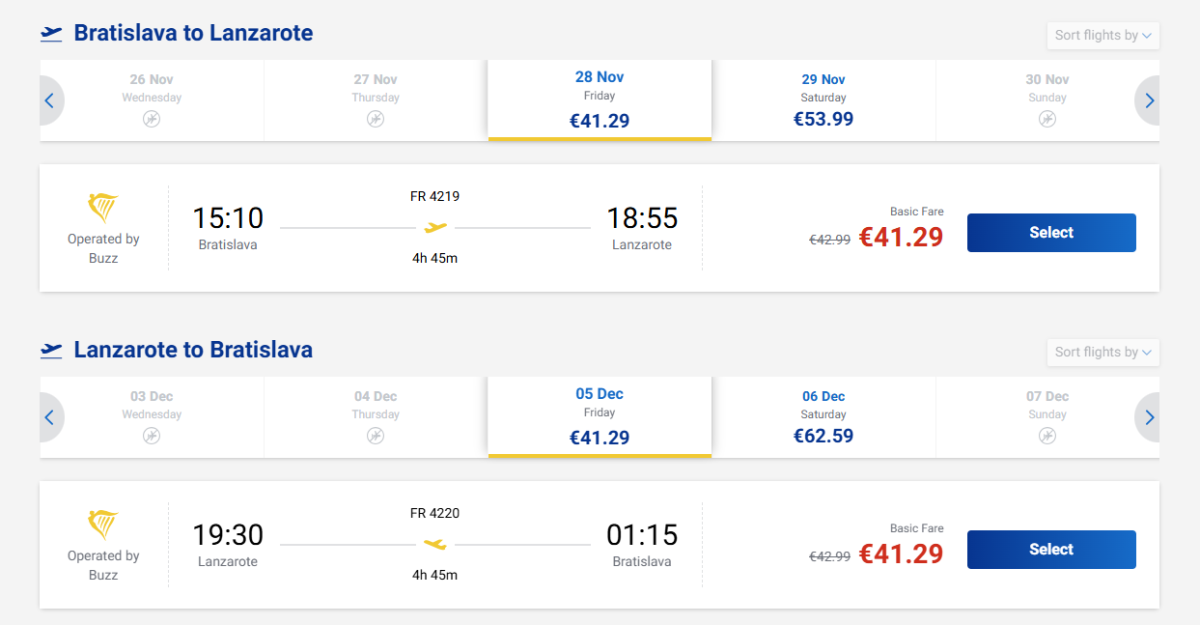1200x625 pixels.
Task: Click the no-flight icon under 07 Dec
Action: coord(1047,436)
